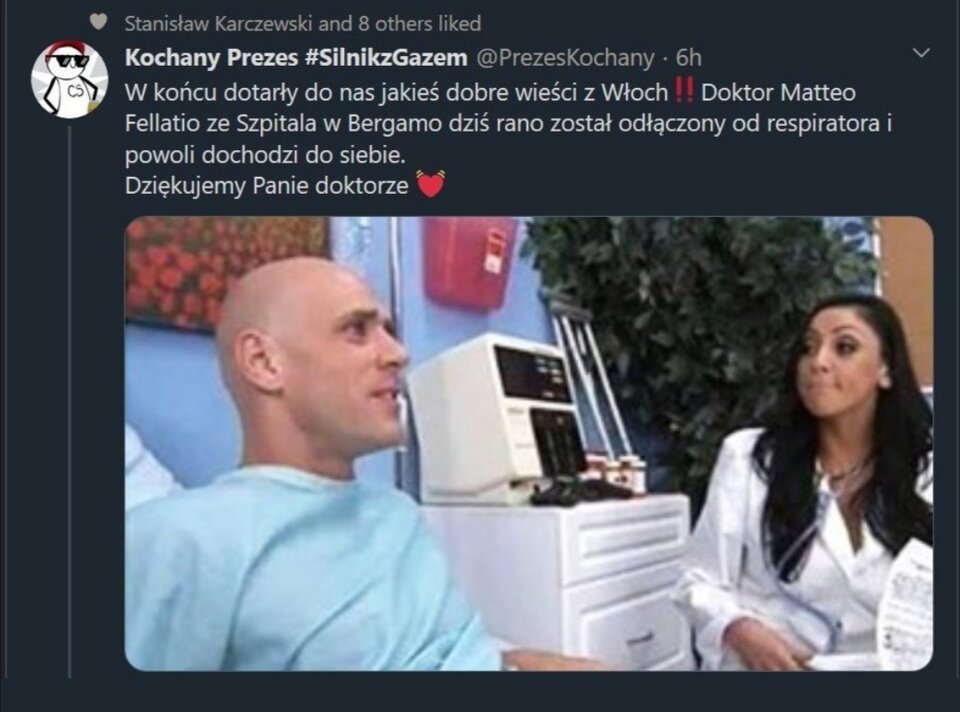Click the word "Bergamo" in the tweet
The width and height of the screenshot is (960, 712).
(x=394, y=124)
